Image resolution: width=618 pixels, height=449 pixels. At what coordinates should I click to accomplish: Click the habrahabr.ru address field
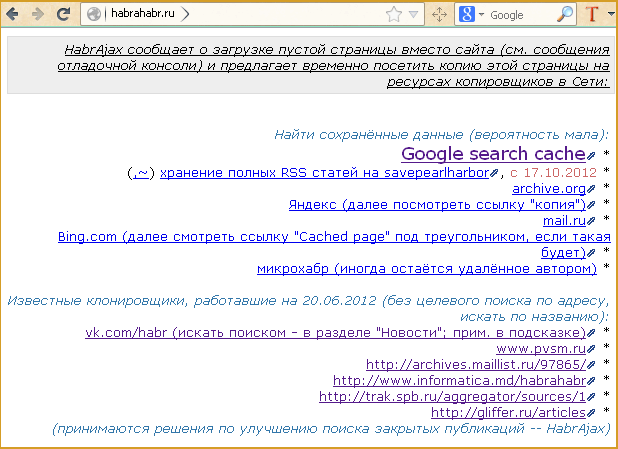coord(252,14)
